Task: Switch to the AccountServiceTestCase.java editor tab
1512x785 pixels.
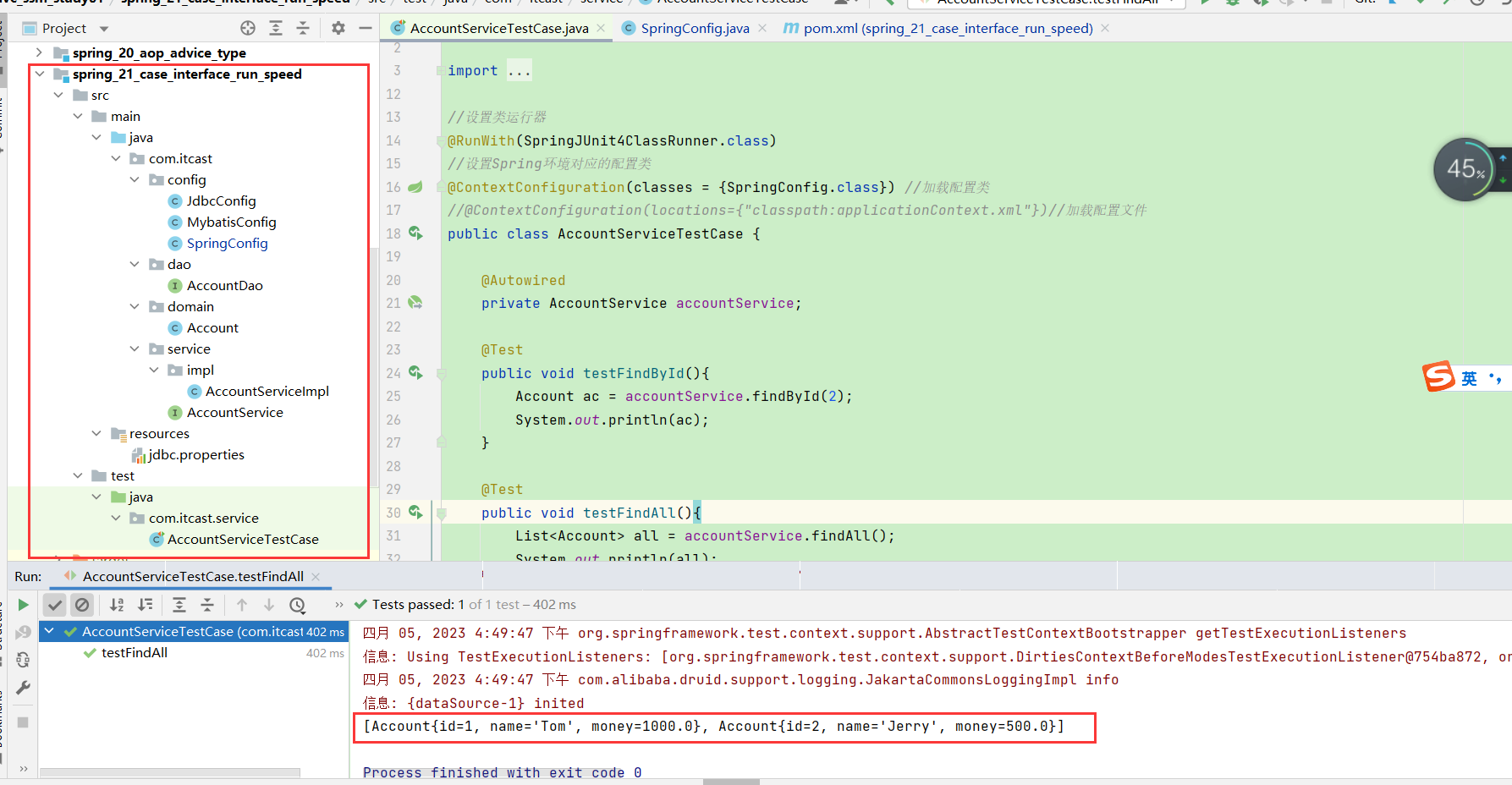Action: 499,29
